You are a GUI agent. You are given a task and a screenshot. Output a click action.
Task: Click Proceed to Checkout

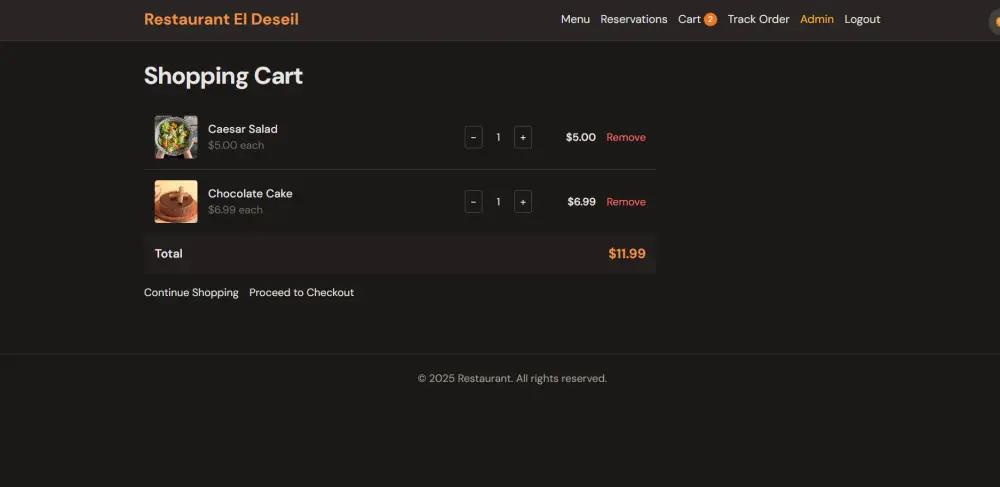click(302, 293)
